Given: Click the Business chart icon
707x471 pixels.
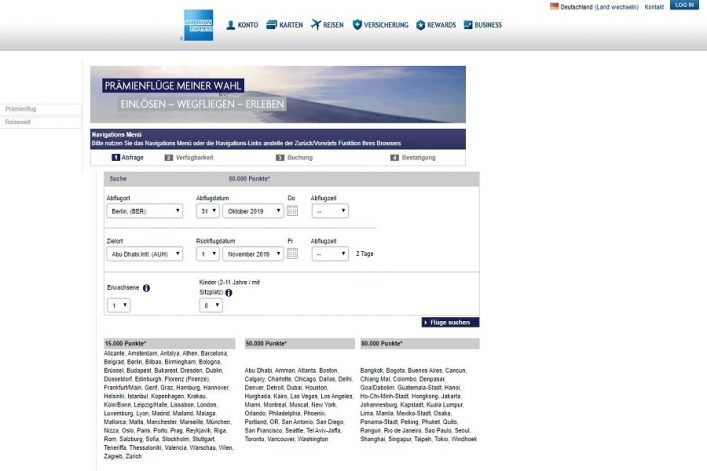Looking at the screenshot, I should point(468,25).
